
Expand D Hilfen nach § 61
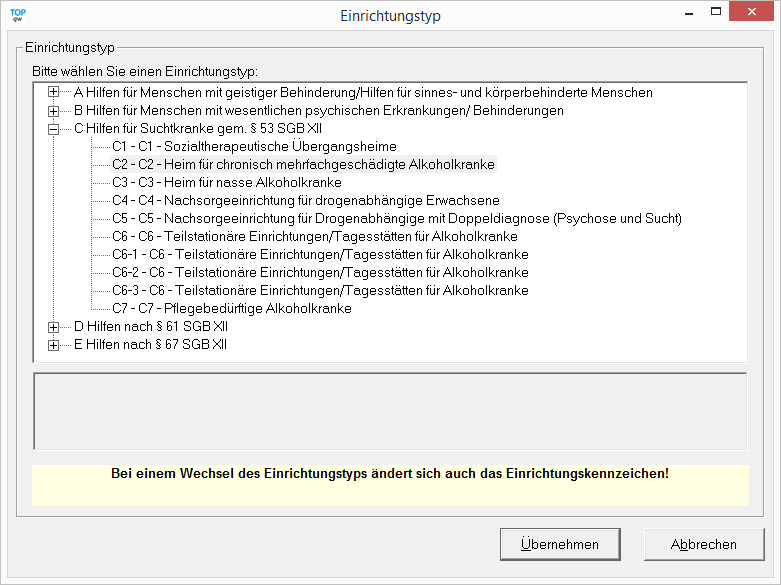54,327
